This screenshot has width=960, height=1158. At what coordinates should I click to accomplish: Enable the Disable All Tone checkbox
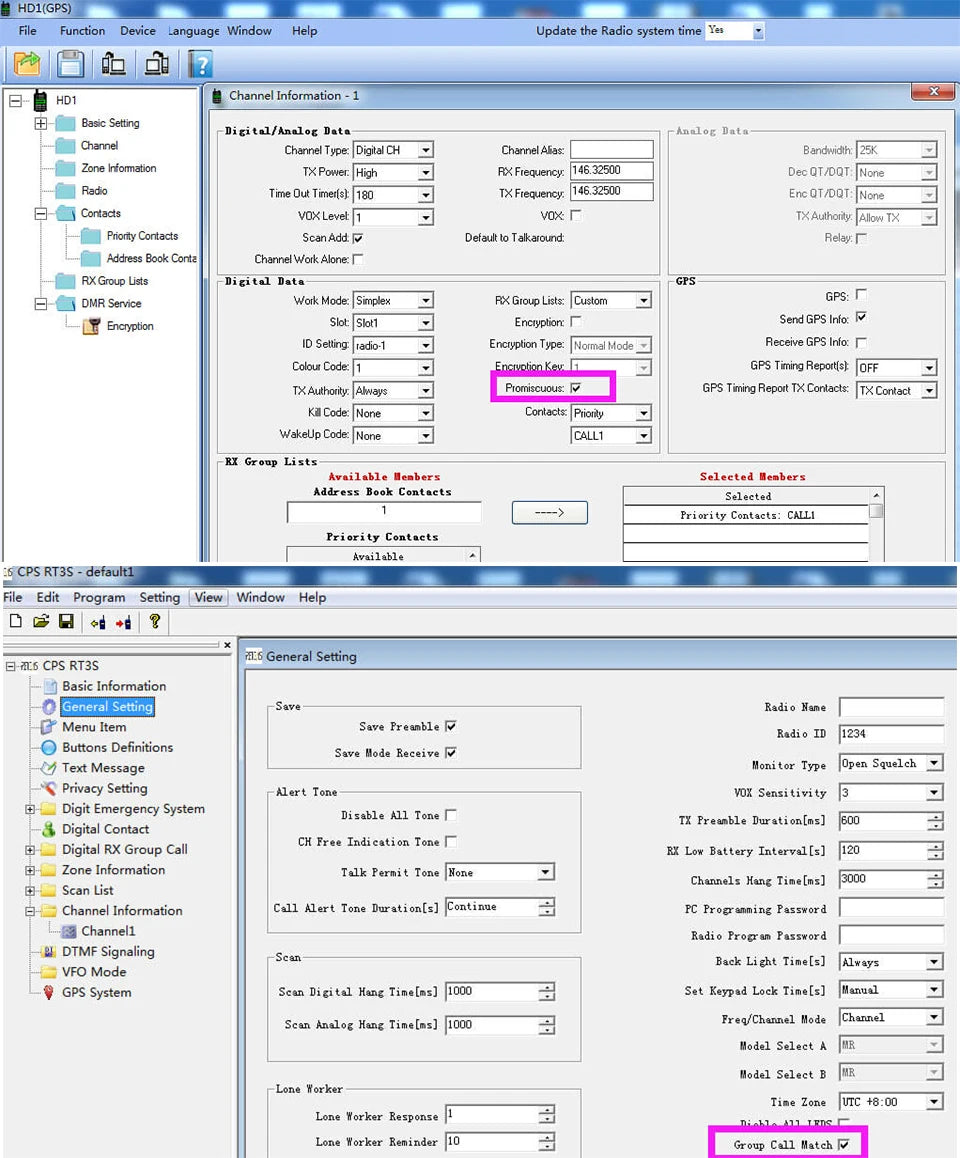click(x=451, y=815)
